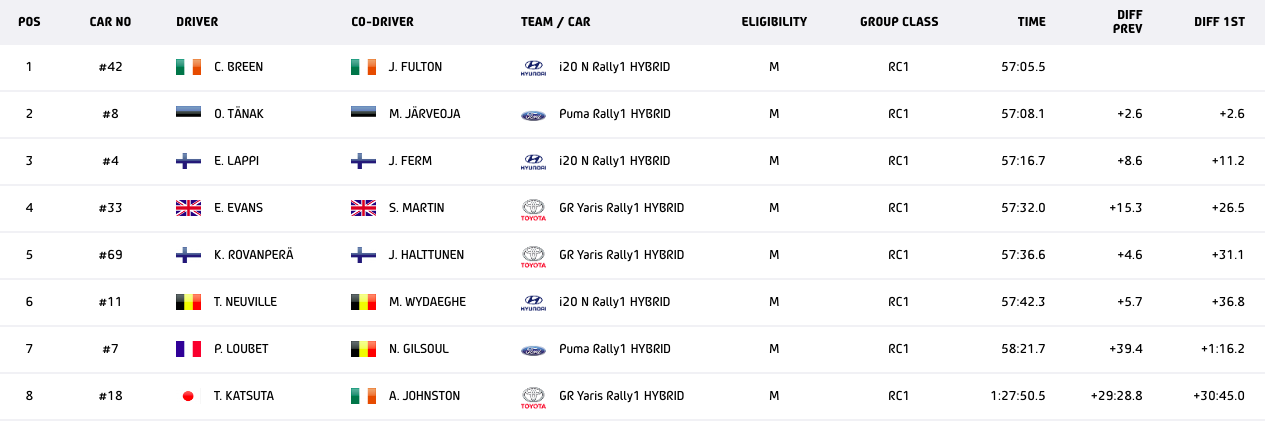This screenshot has width=1266, height=424.
Task: Click the Ford logo in Tänak's row
Action: pyautogui.click(x=534, y=115)
